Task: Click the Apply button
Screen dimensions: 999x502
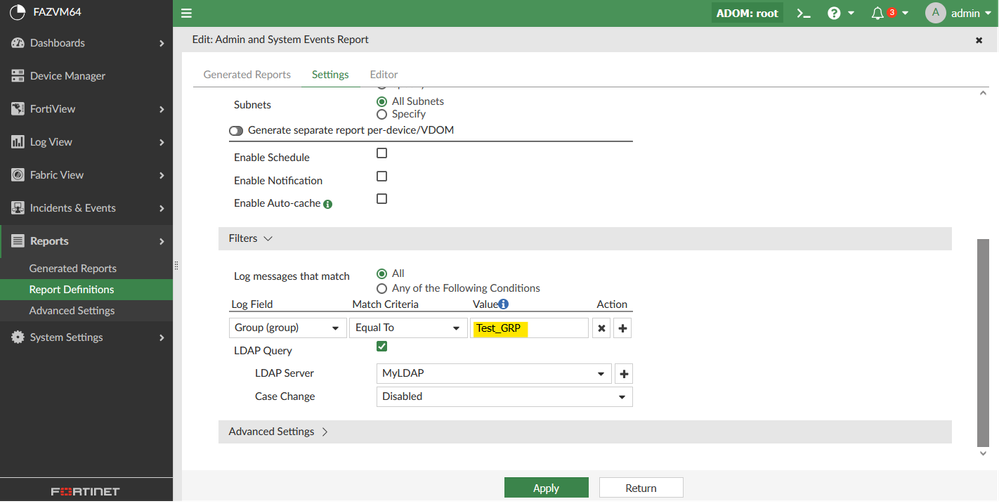Action: (x=546, y=488)
